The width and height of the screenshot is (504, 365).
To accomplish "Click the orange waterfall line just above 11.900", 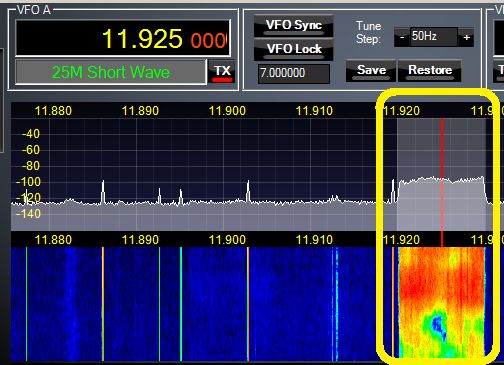I will [248, 303].
